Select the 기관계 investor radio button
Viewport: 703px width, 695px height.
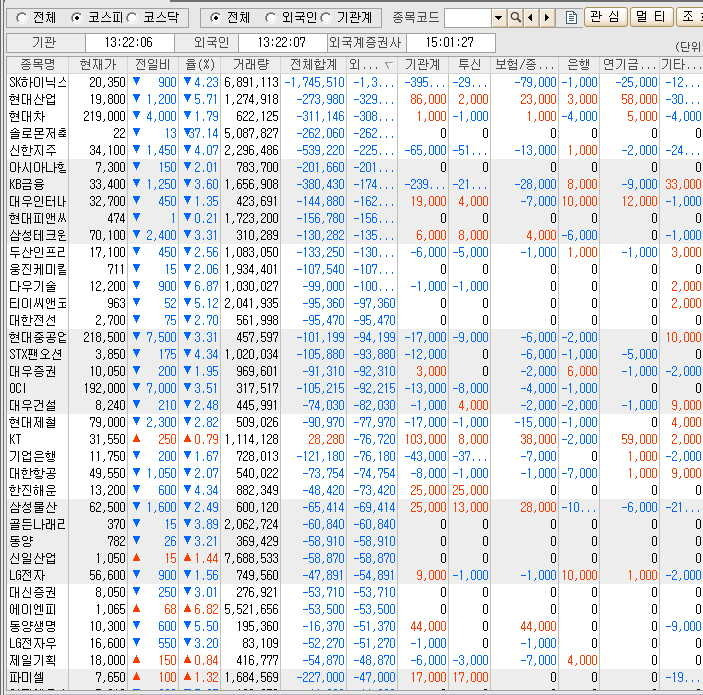click(325, 17)
